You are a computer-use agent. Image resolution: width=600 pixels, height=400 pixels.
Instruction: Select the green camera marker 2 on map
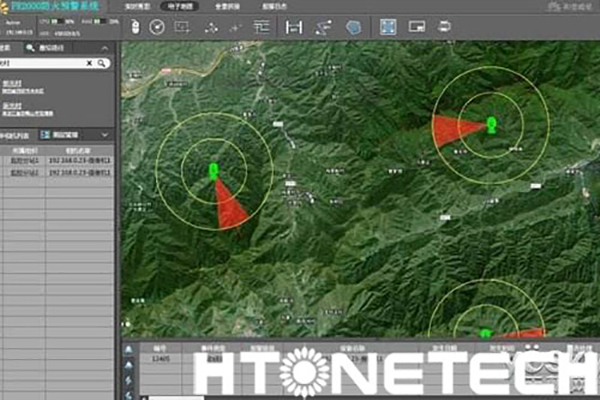coord(491,124)
